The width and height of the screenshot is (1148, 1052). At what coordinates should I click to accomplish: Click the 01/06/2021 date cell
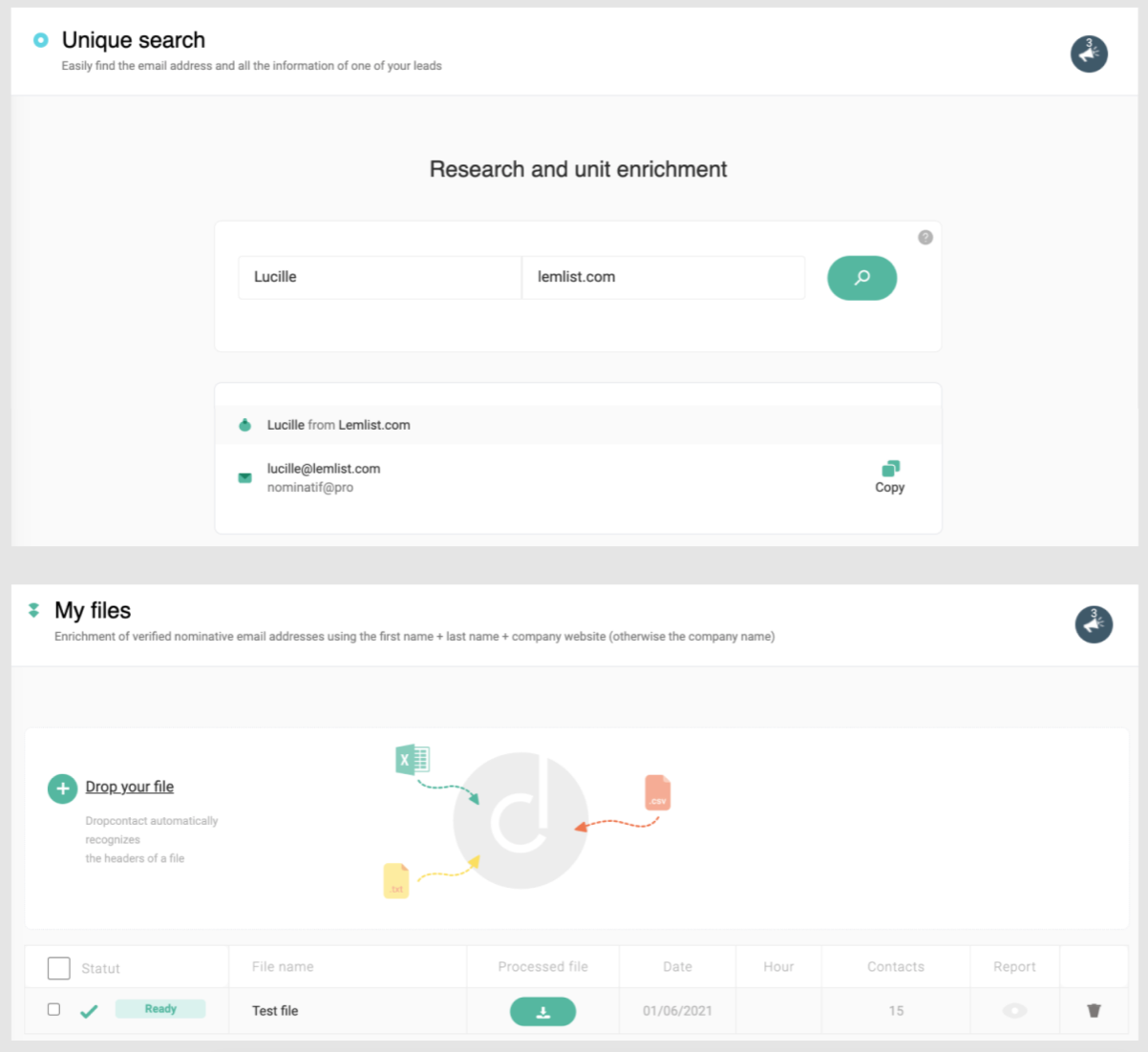[x=677, y=1011]
